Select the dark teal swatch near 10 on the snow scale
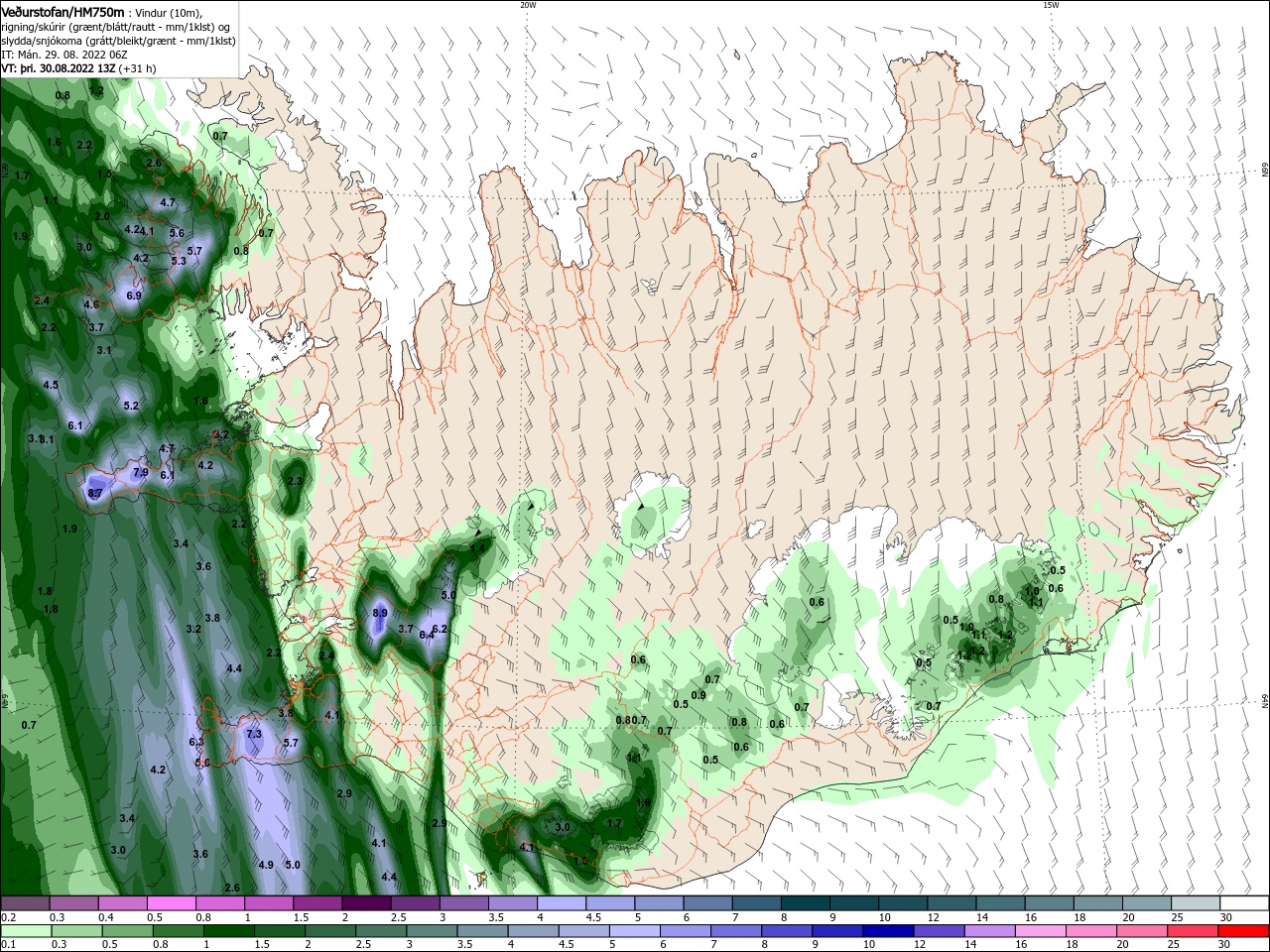The width and height of the screenshot is (1270, 952). (x=903, y=903)
